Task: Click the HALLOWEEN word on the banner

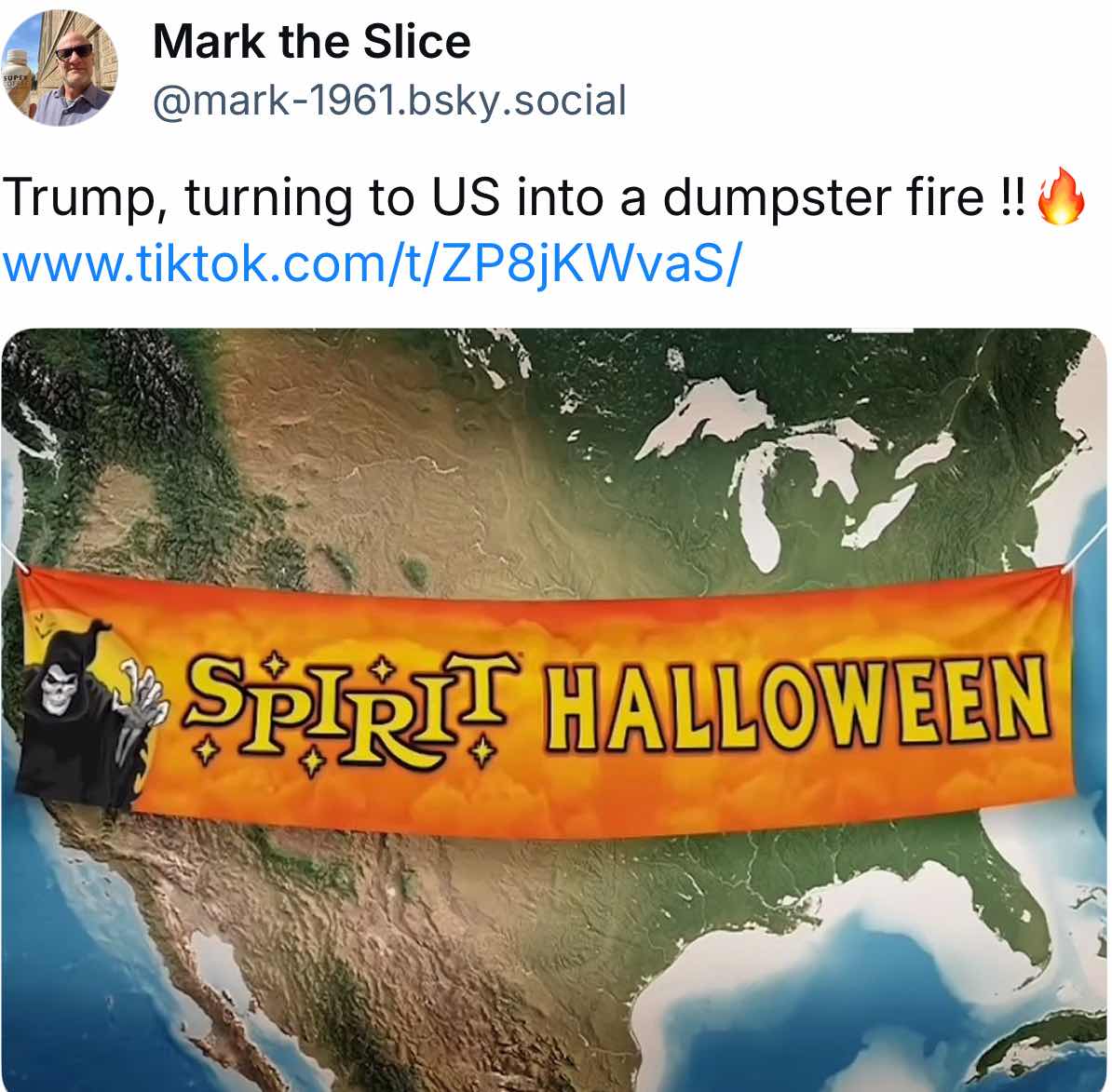Action: [797, 704]
